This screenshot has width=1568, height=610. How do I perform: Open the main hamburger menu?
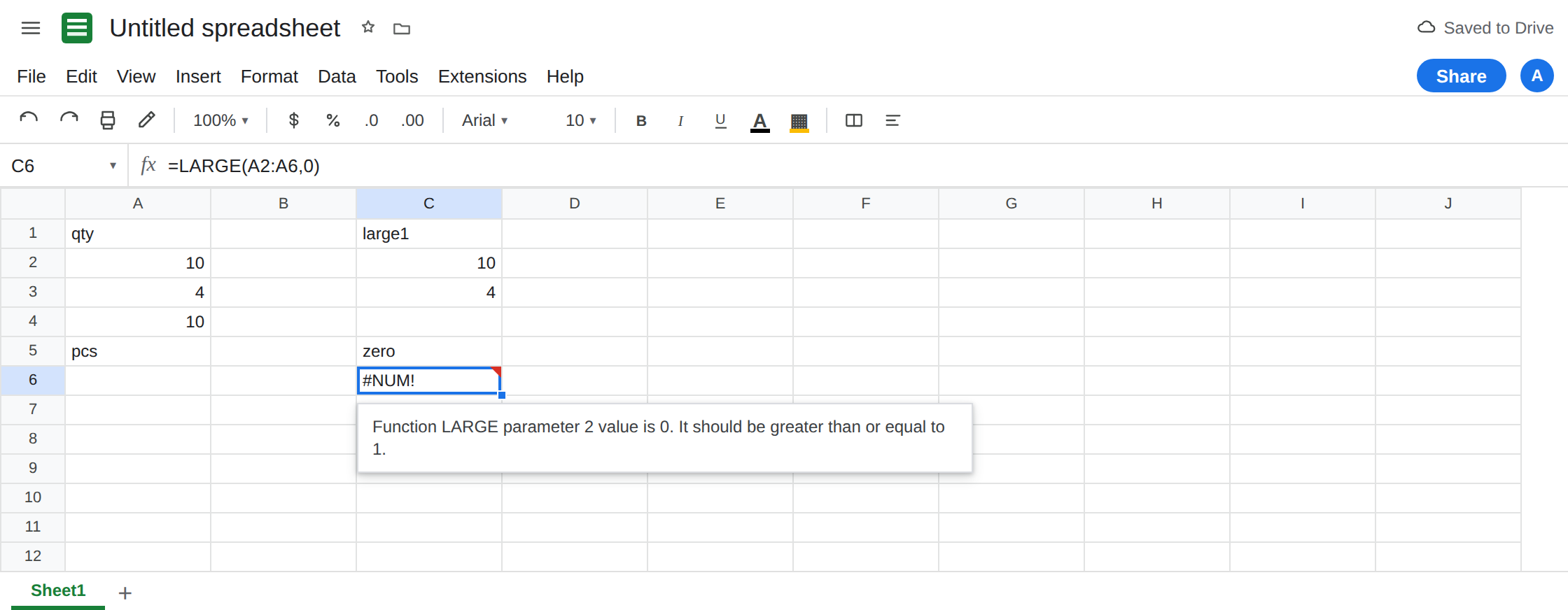[31, 28]
